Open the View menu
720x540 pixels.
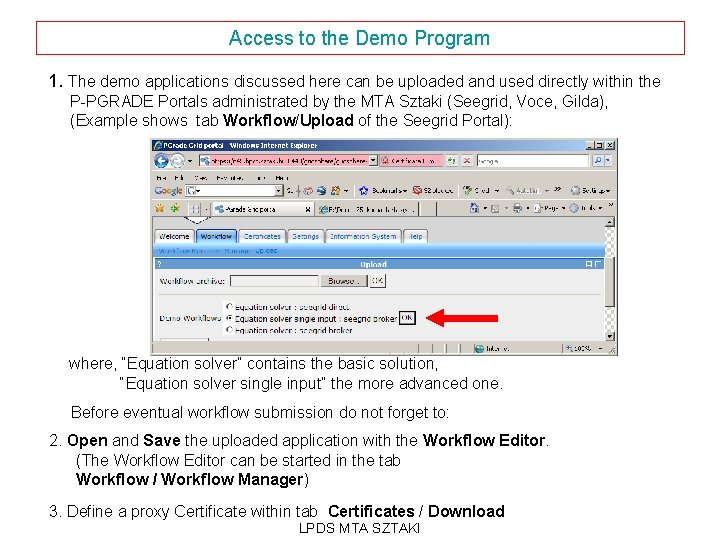(200, 178)
